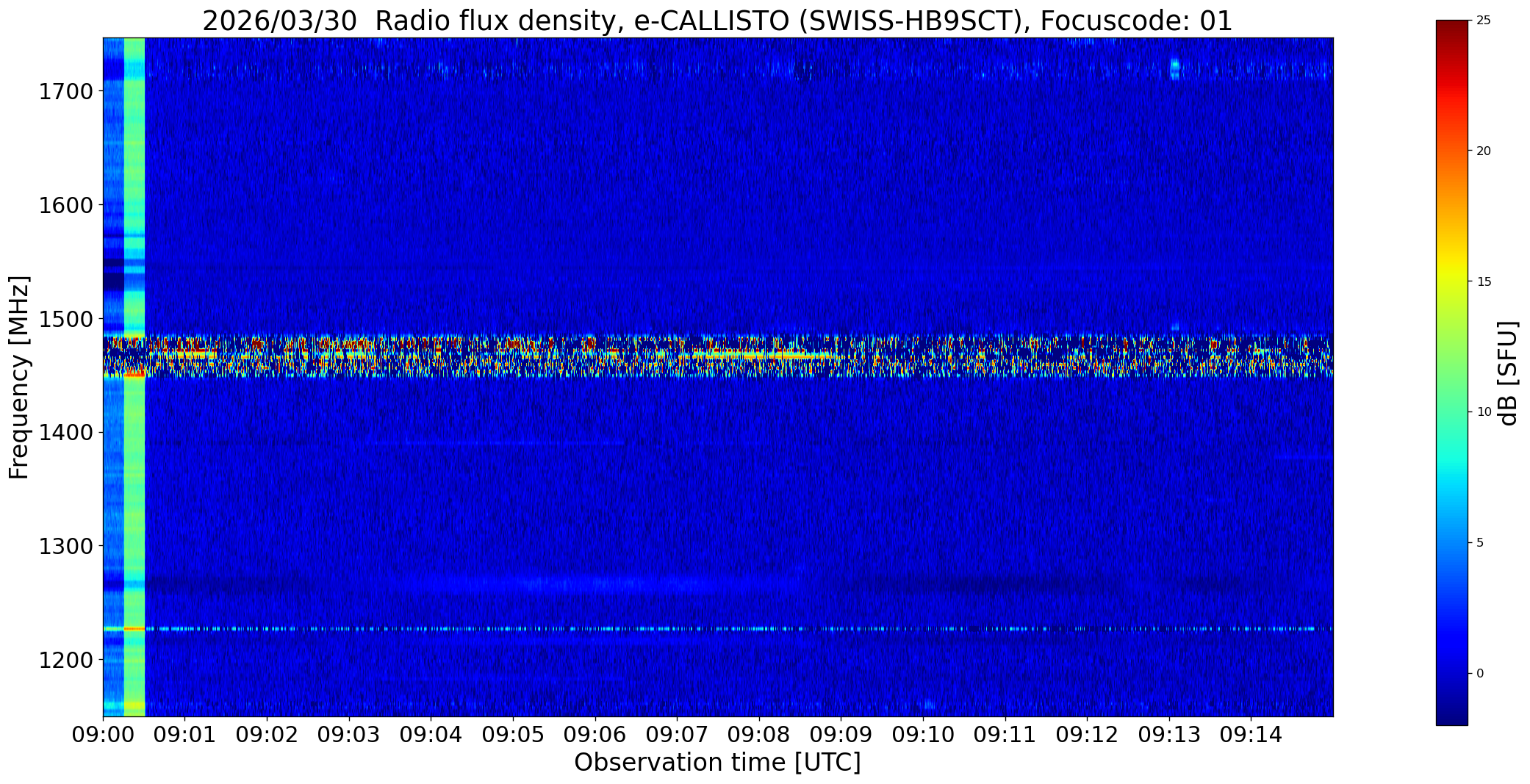Click the 1400 frequency tick label
The image size is (1530, 784).
pos(65,433)
